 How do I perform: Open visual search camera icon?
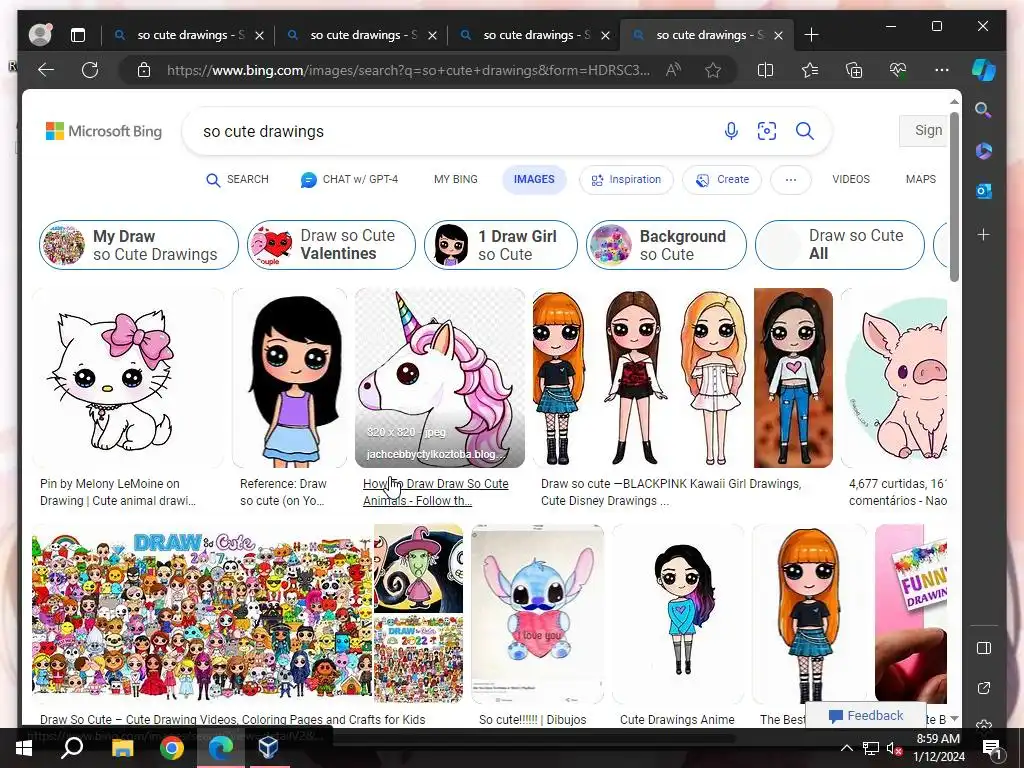[767, 131]
